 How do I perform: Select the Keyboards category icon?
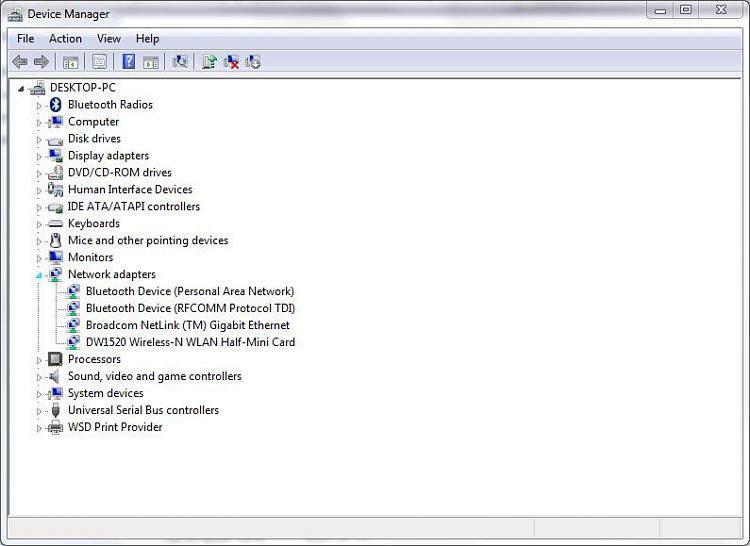click(55, 223)
